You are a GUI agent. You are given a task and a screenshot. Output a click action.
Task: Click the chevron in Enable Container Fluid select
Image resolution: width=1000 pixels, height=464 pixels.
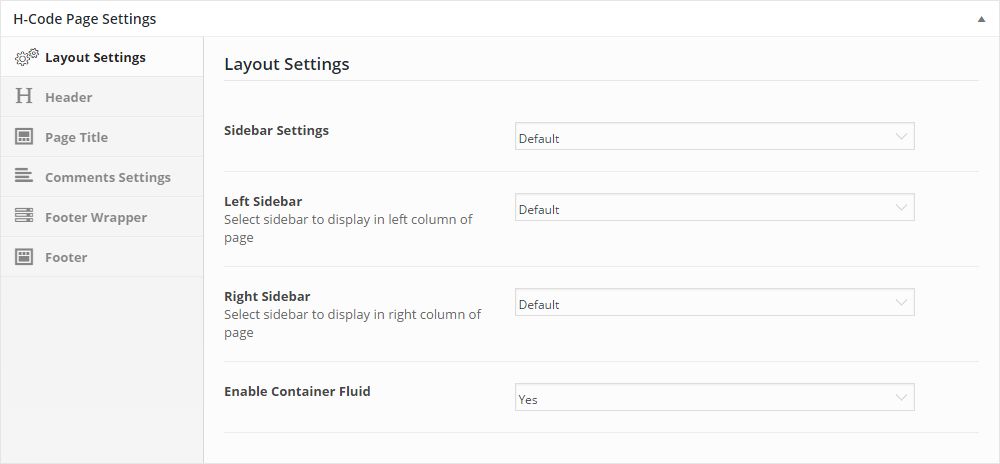(901, 397)
